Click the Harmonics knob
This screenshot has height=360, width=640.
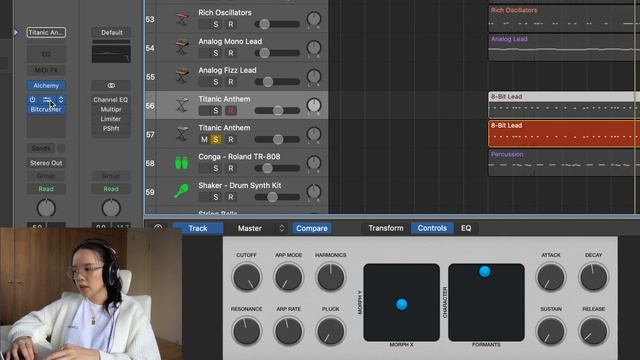coord(331,277)
